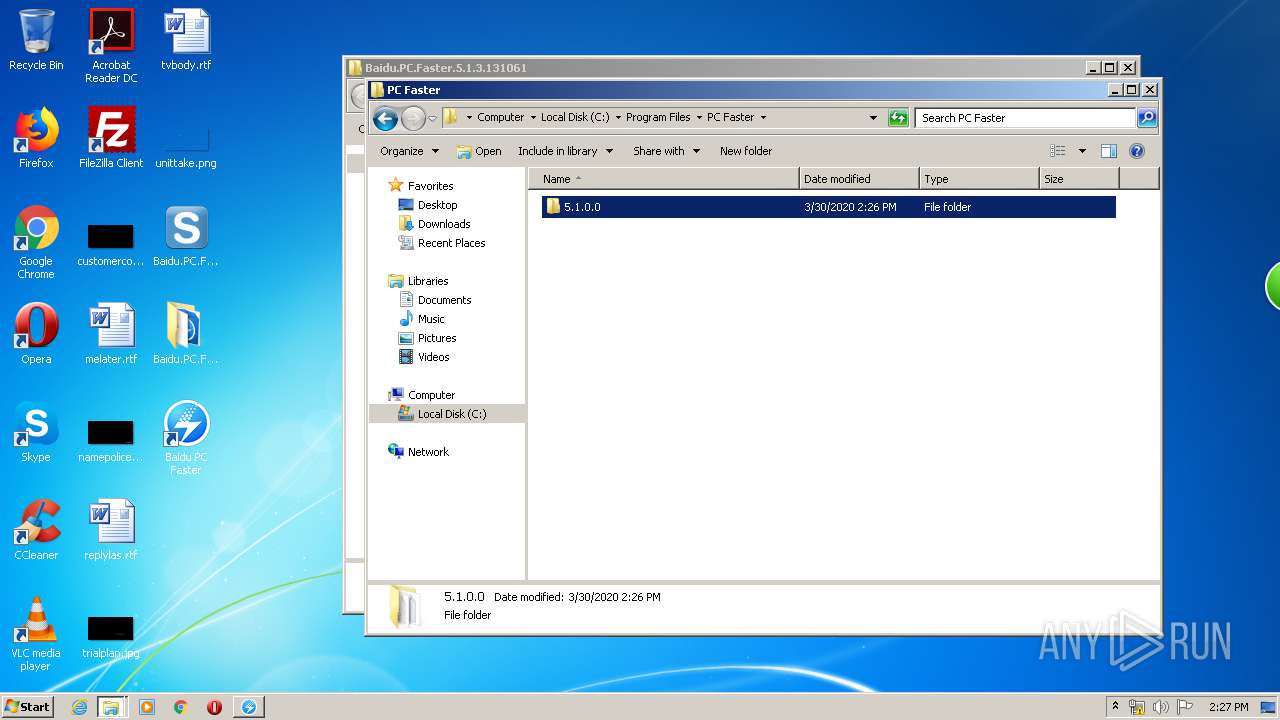Open FileZilla Client shortcut
This screenshot has width=1280, height=720.
click(x=111, y=138)
